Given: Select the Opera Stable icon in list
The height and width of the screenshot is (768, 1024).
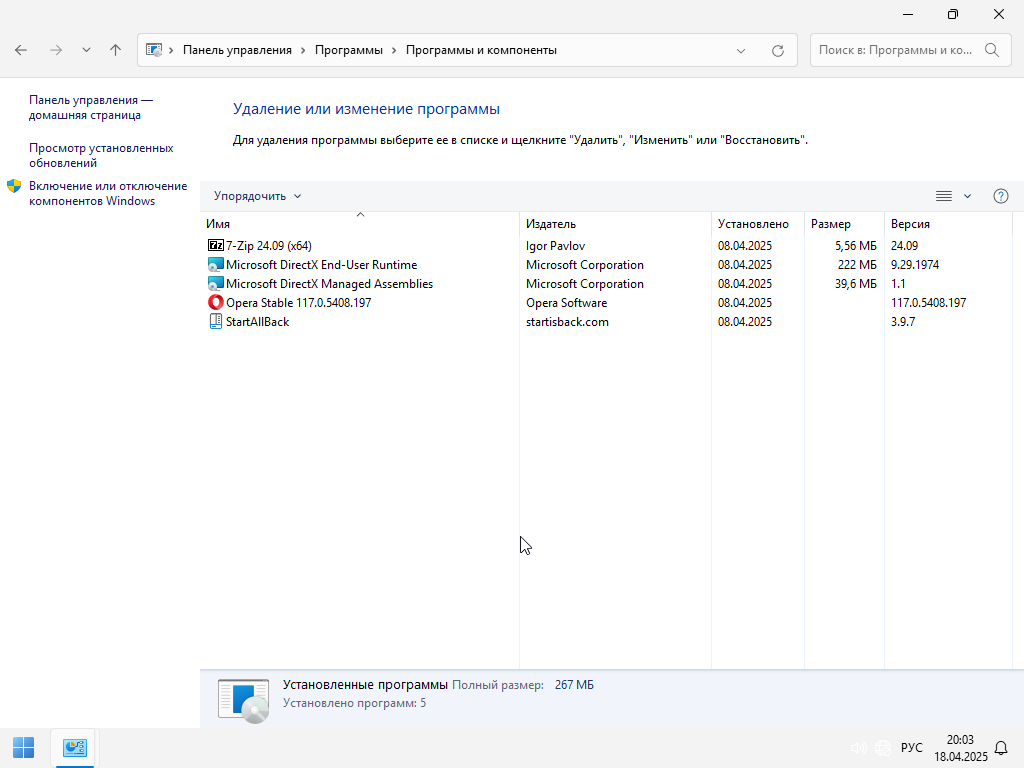Looking at the screenshot, I should click(x=215, y=303).
